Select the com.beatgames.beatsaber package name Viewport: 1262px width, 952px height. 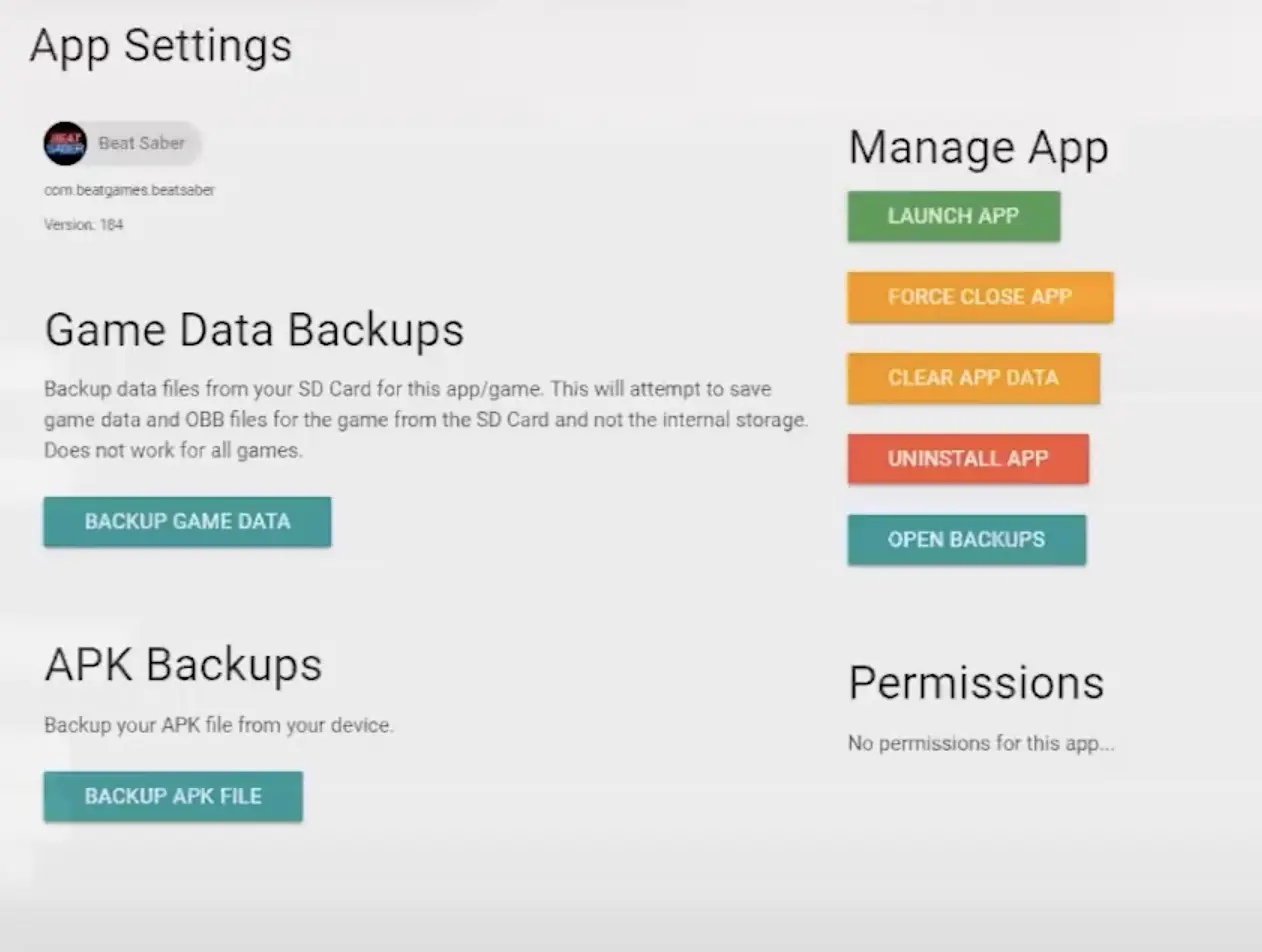coord(129,190)
